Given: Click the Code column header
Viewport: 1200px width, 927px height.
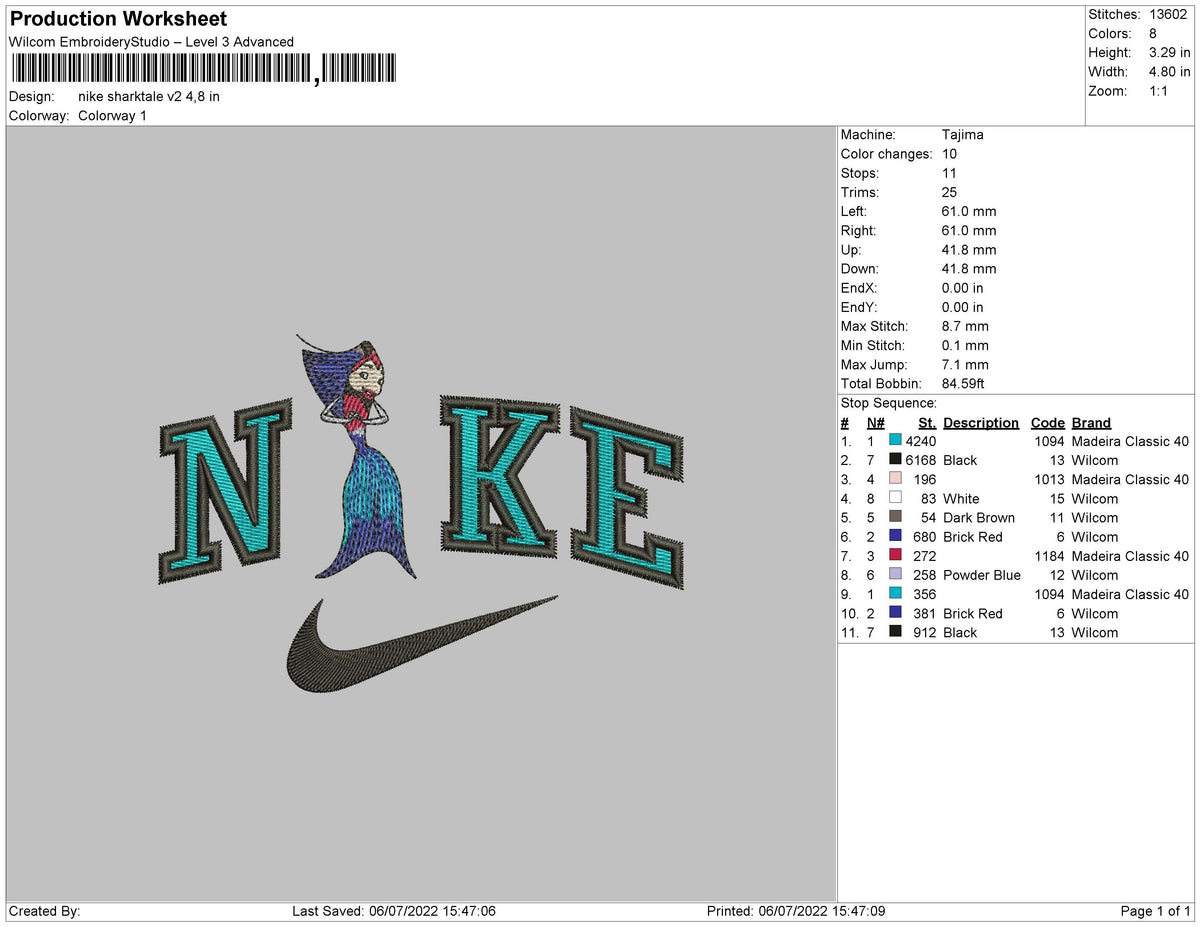Looking at the screenshot, I should pos(1047,422).
